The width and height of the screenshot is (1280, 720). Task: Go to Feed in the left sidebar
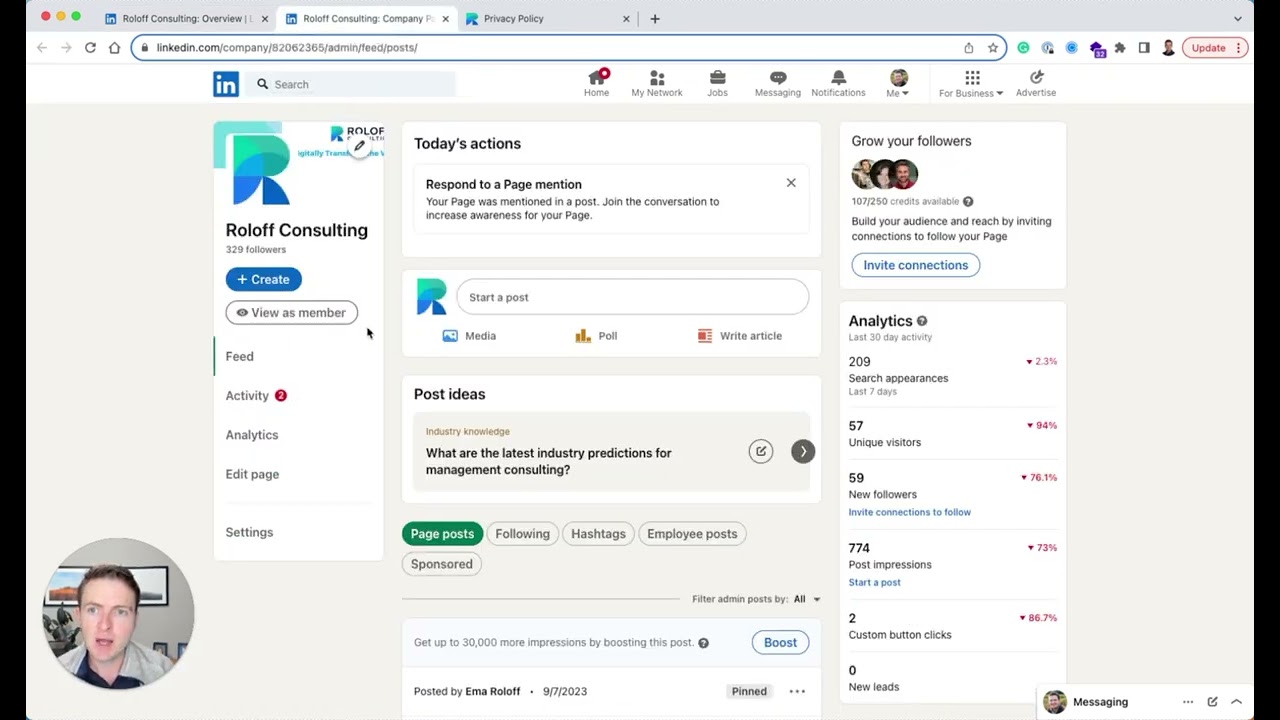pyautogui.click(x=240, y=356)
